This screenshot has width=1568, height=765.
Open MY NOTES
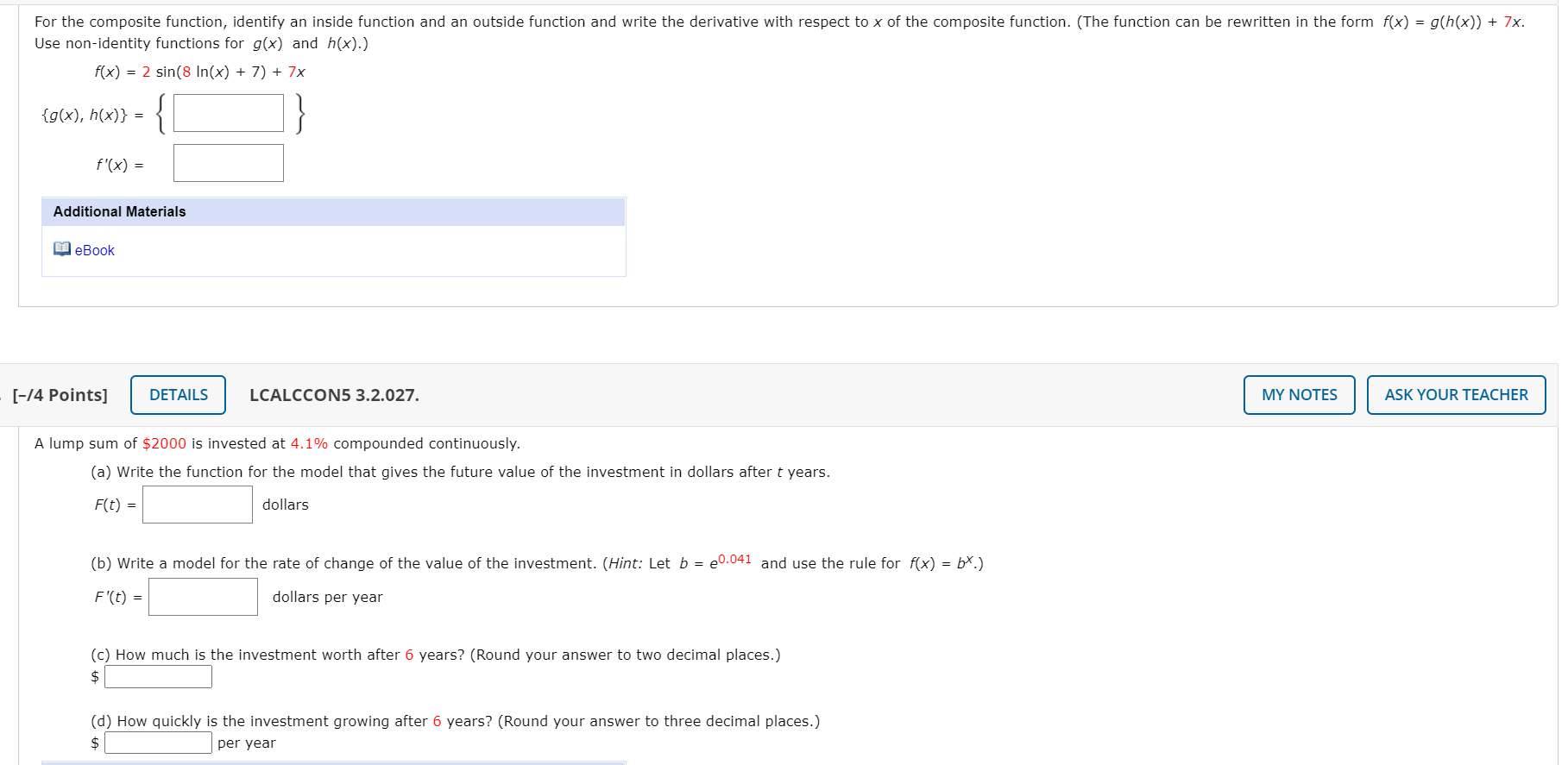(1298, 394)
